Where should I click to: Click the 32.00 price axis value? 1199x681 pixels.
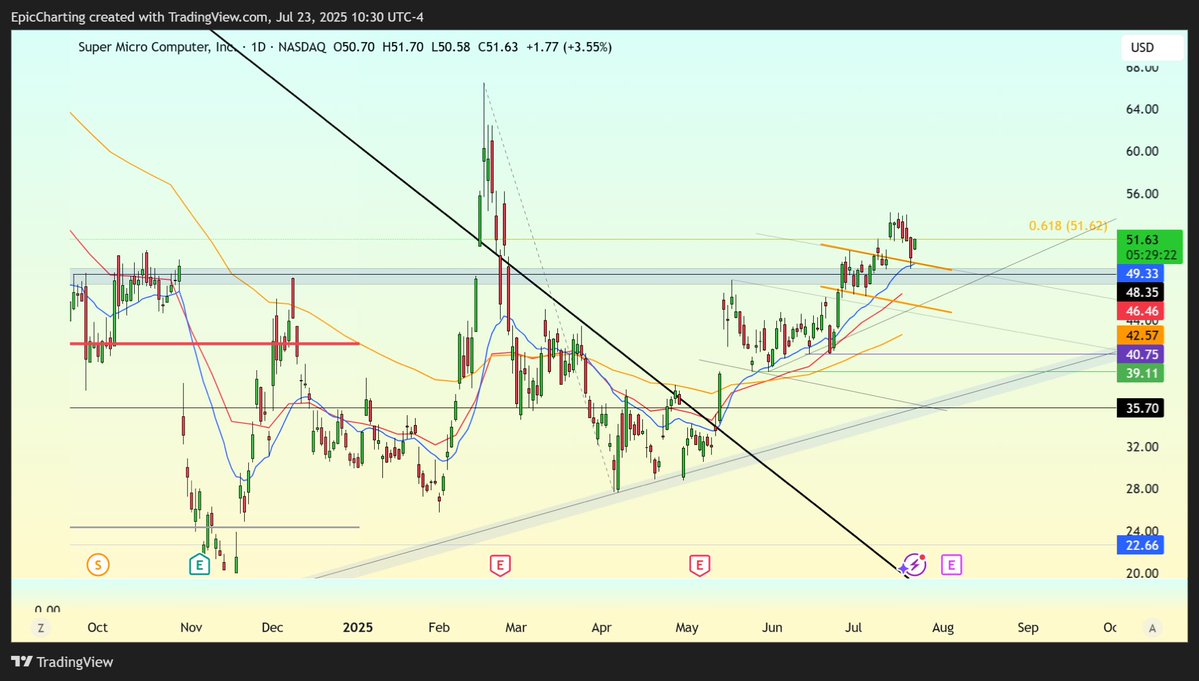point(1142,447)
